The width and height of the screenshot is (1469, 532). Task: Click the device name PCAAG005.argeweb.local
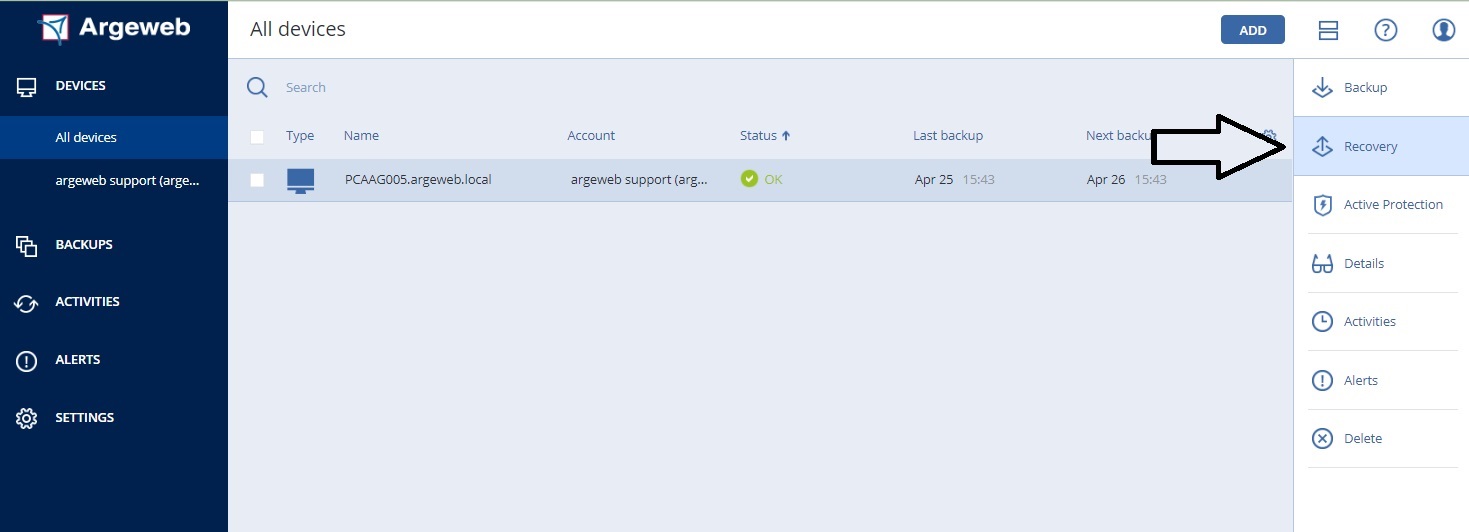click(418, 180)
